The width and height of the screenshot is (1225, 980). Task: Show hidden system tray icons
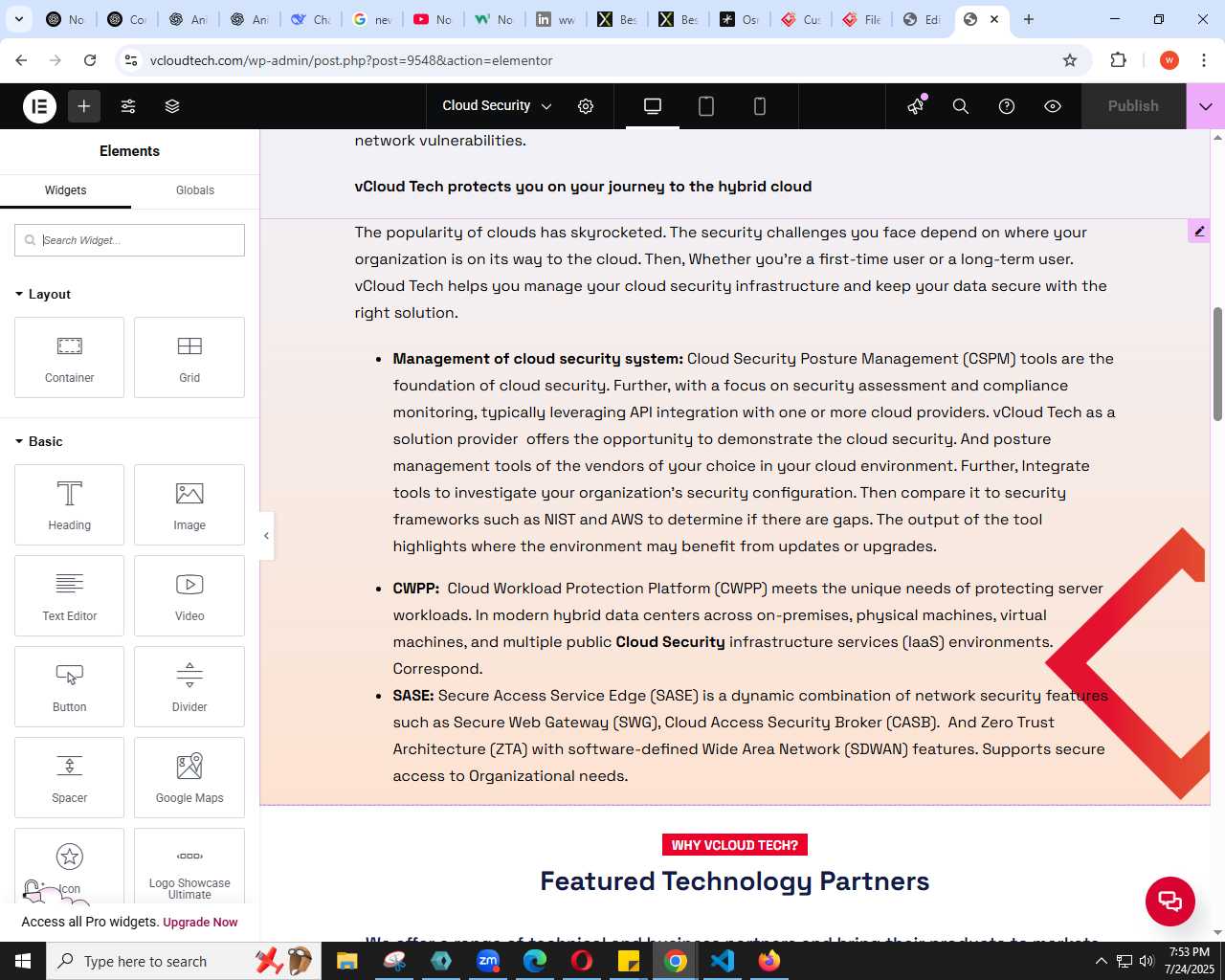[1101, 961]
